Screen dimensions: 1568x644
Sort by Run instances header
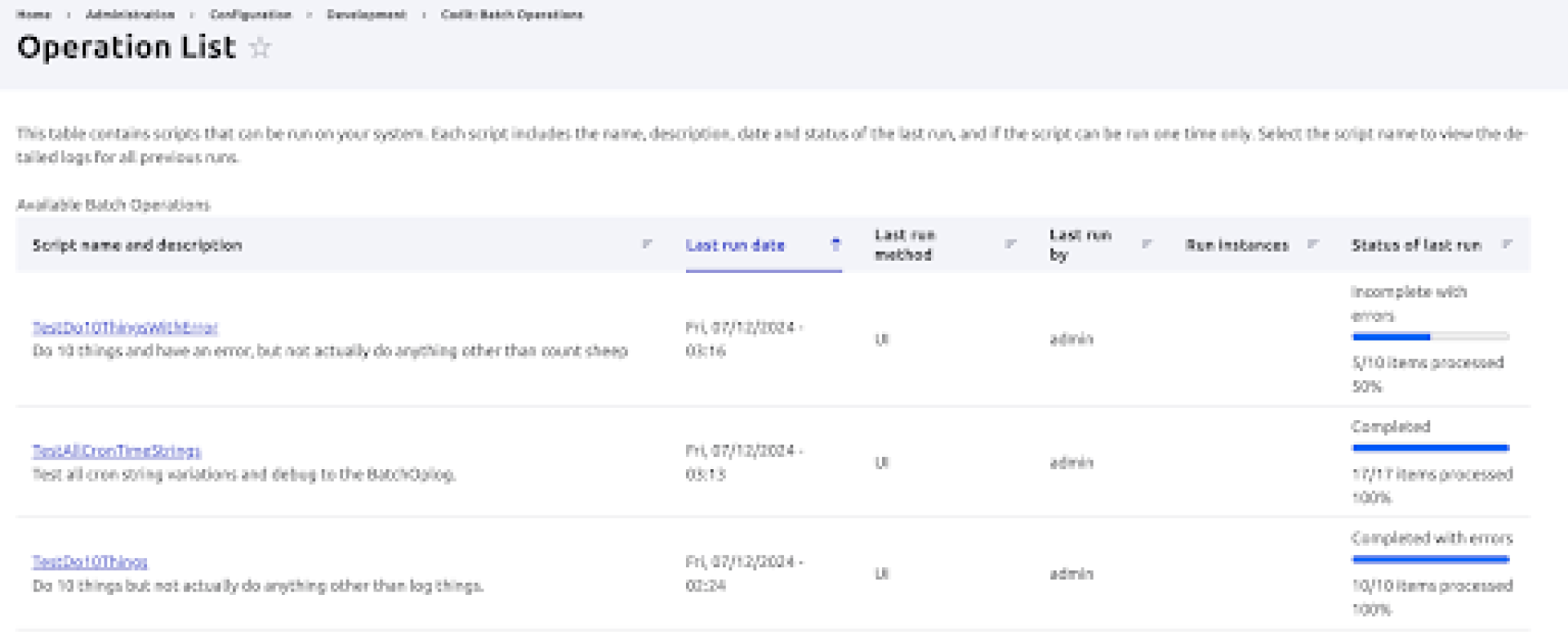coord(1236,245)
